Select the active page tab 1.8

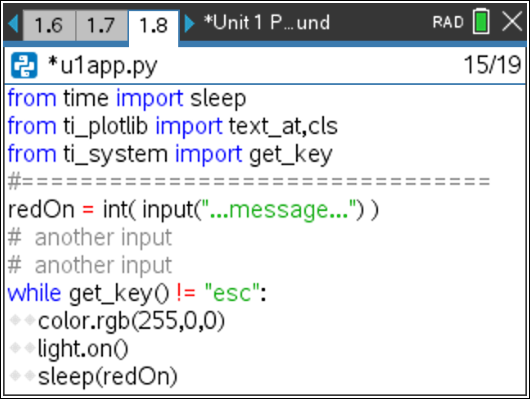pyautogui.click(x=153, y=26)
